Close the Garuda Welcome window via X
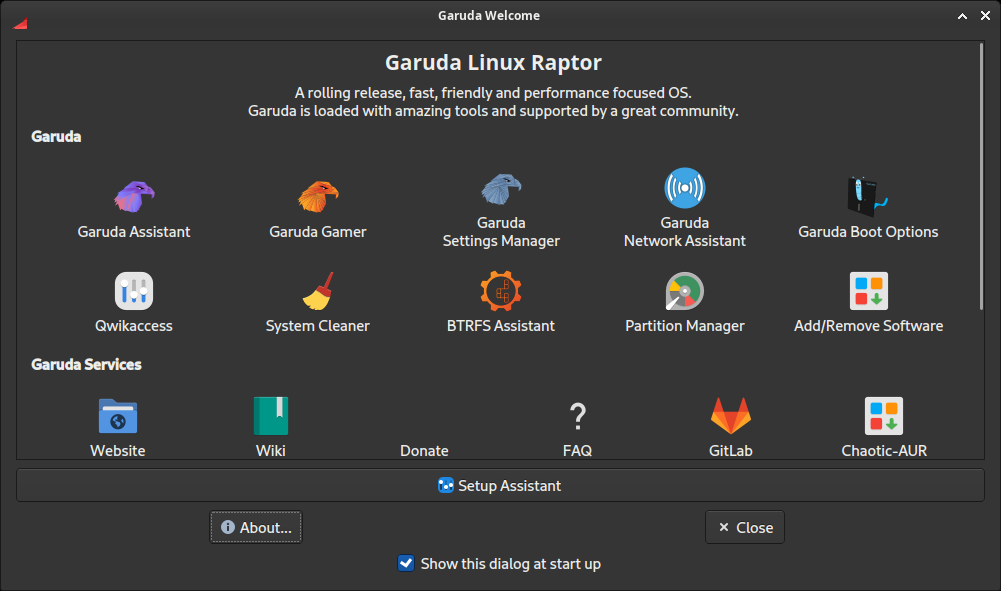The height and width of the screenshot is (591, 1001). click(x=985, y=16)
